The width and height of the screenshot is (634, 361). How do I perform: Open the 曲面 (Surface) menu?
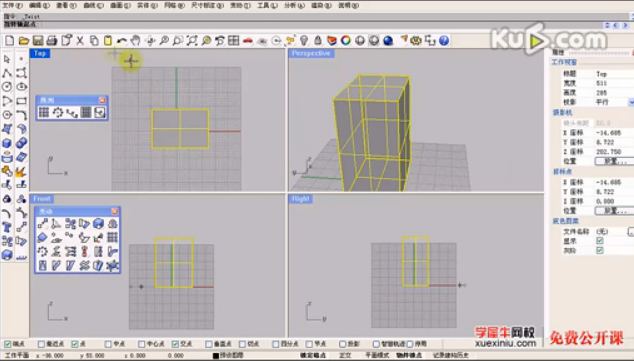click(120, 6)
